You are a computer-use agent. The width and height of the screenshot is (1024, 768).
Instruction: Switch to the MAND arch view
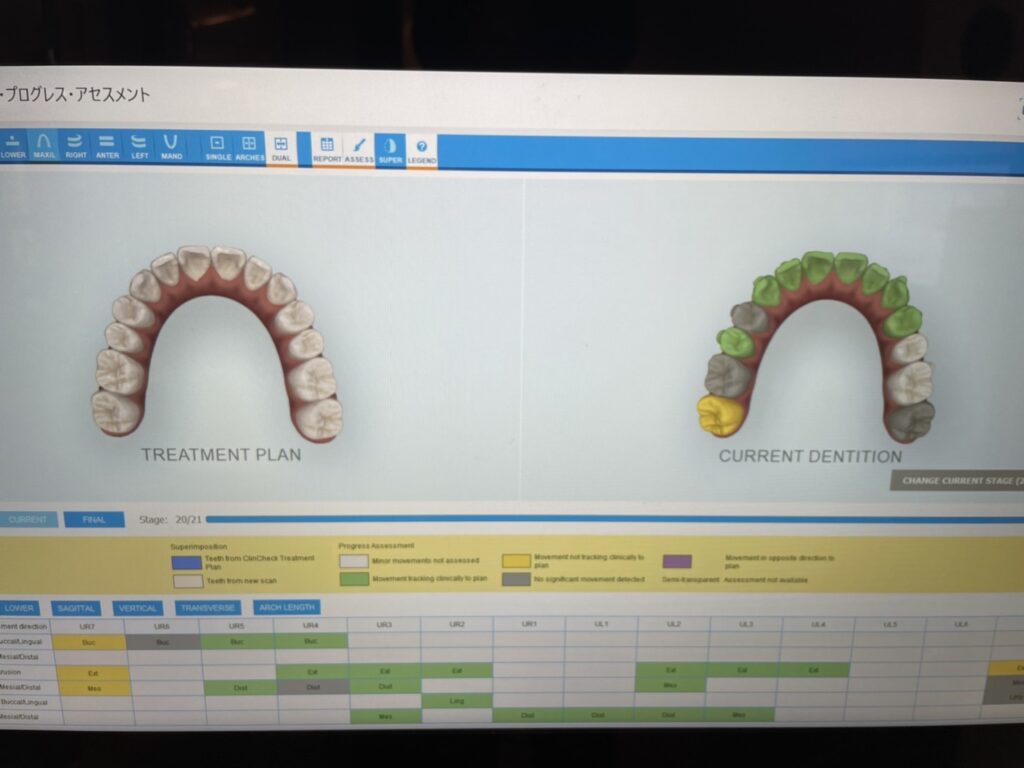[x=171, y=147]
